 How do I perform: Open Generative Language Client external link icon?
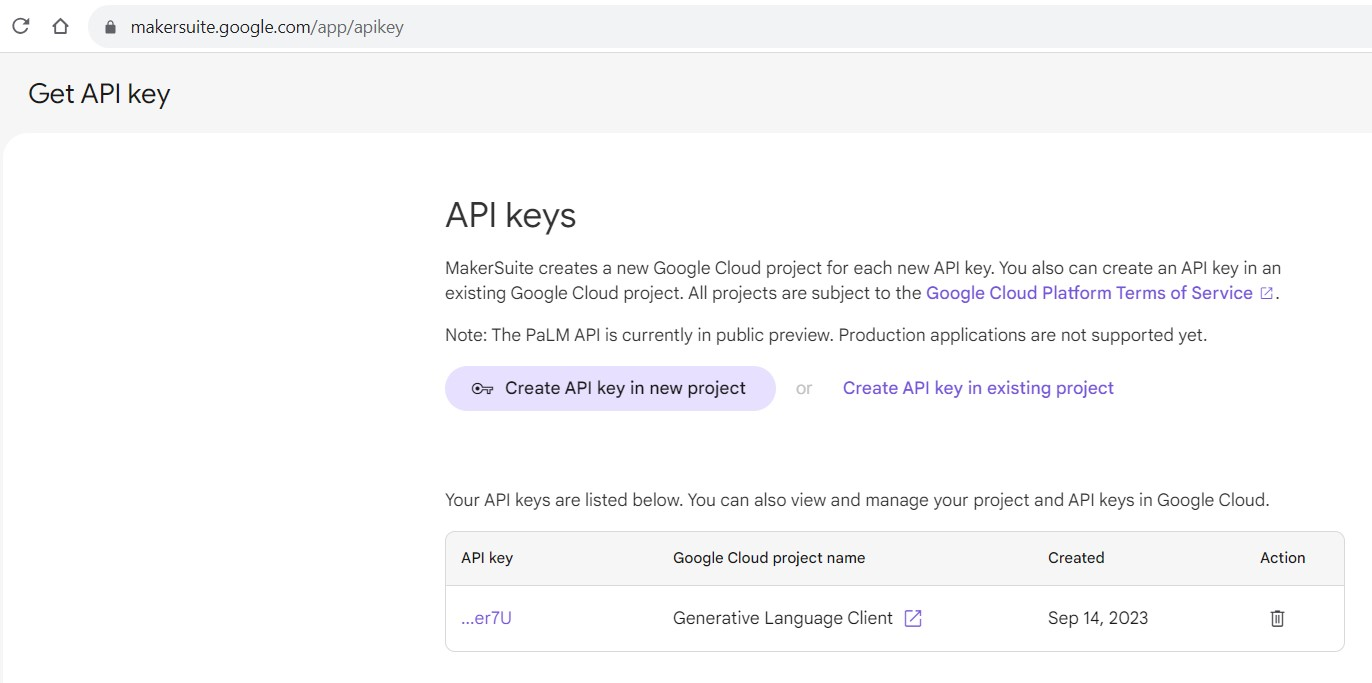point(912,618)
